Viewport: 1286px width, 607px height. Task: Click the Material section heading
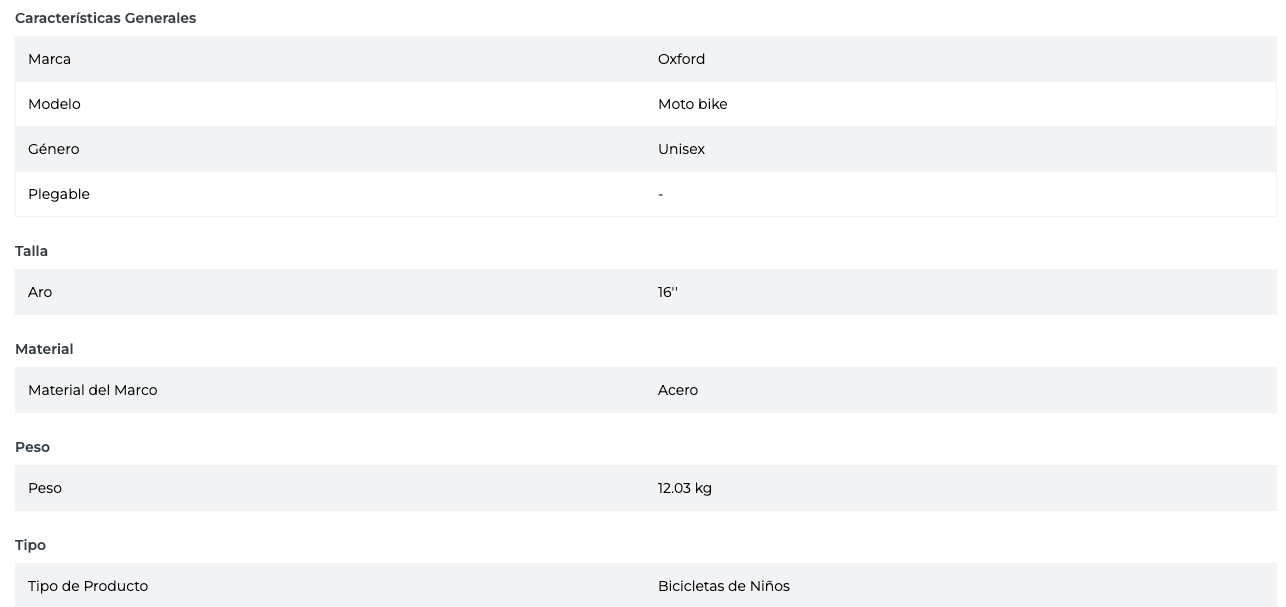[44, 349]
